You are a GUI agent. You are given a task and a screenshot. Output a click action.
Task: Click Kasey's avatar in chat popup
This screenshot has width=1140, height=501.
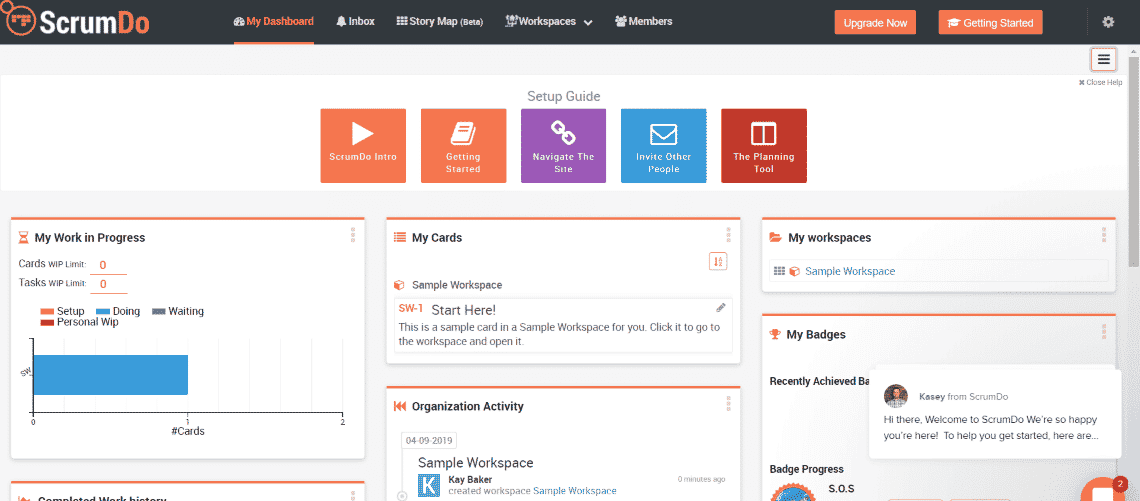pos(896,396)
